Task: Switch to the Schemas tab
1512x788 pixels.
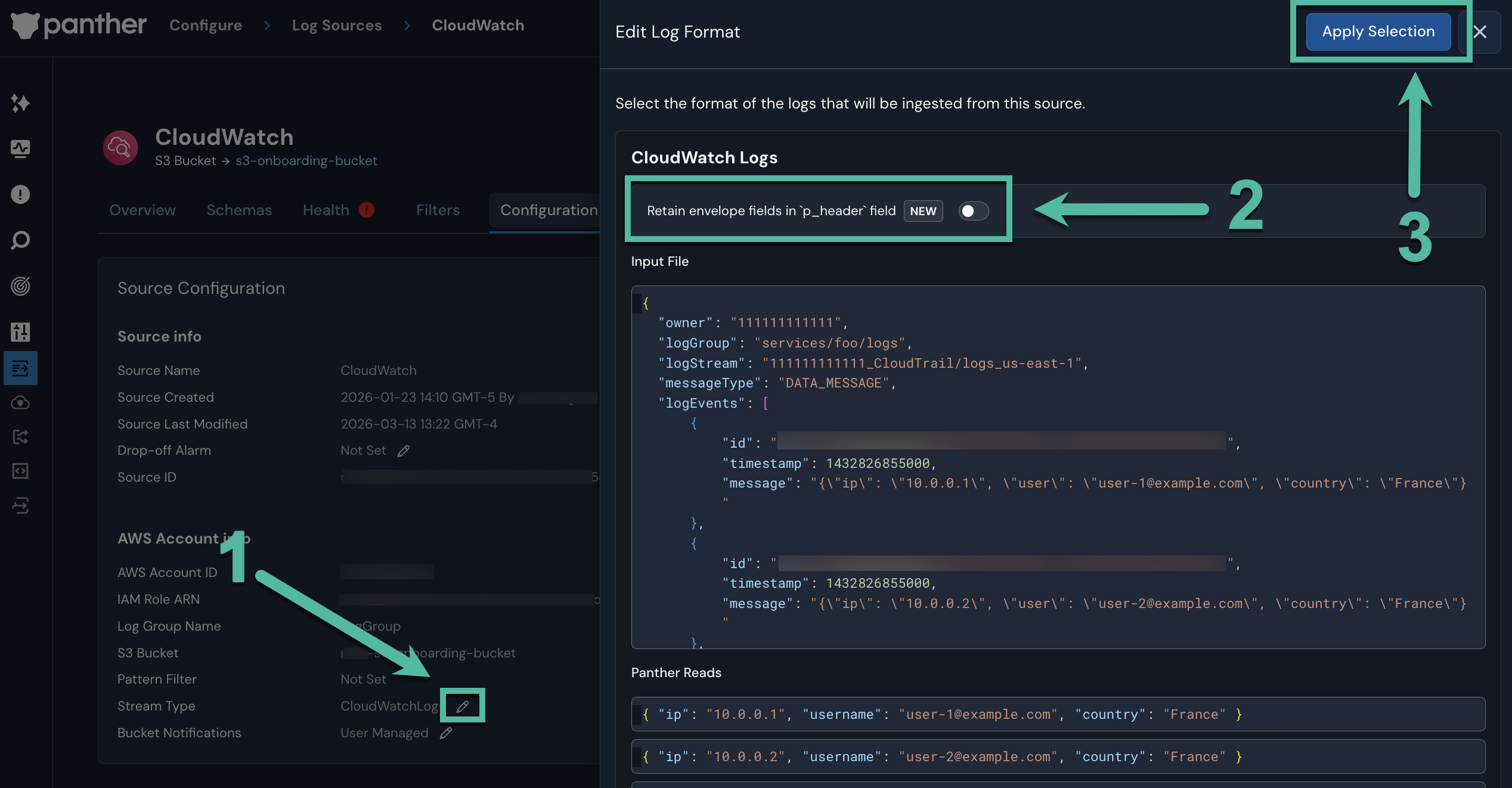Action: click(x=239, y=210)
